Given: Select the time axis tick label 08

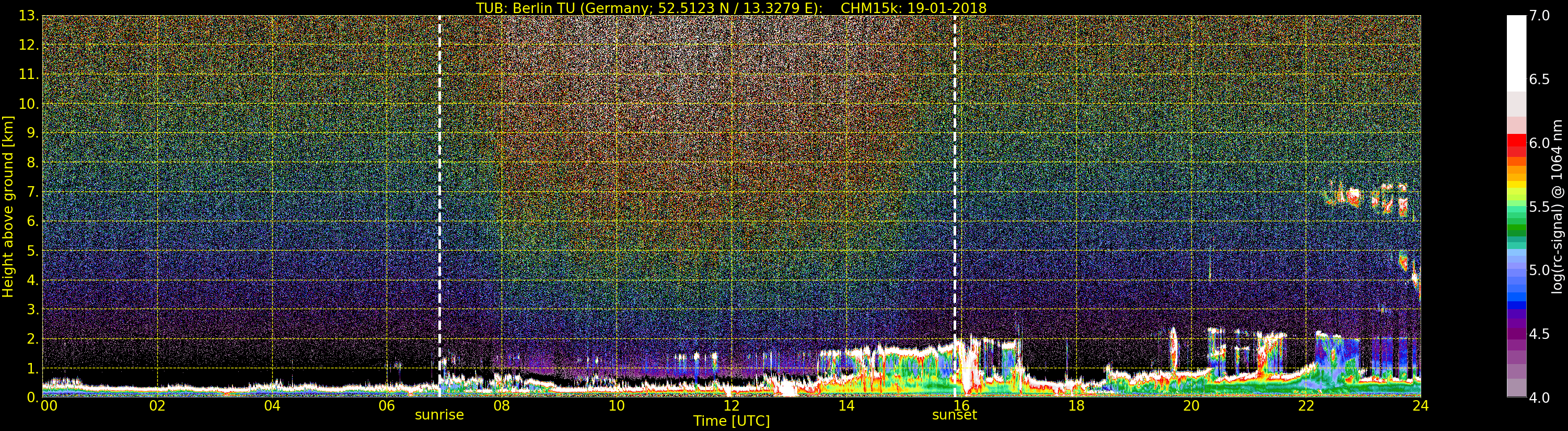Looking at the screenshot, I should pyautogui.click(x=502, y=405).
